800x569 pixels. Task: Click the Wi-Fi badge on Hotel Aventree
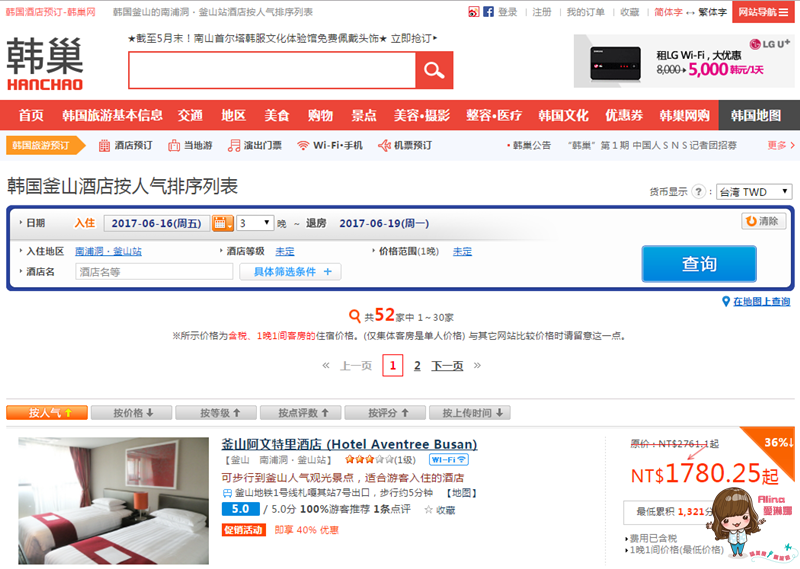[x=448, y=459]
